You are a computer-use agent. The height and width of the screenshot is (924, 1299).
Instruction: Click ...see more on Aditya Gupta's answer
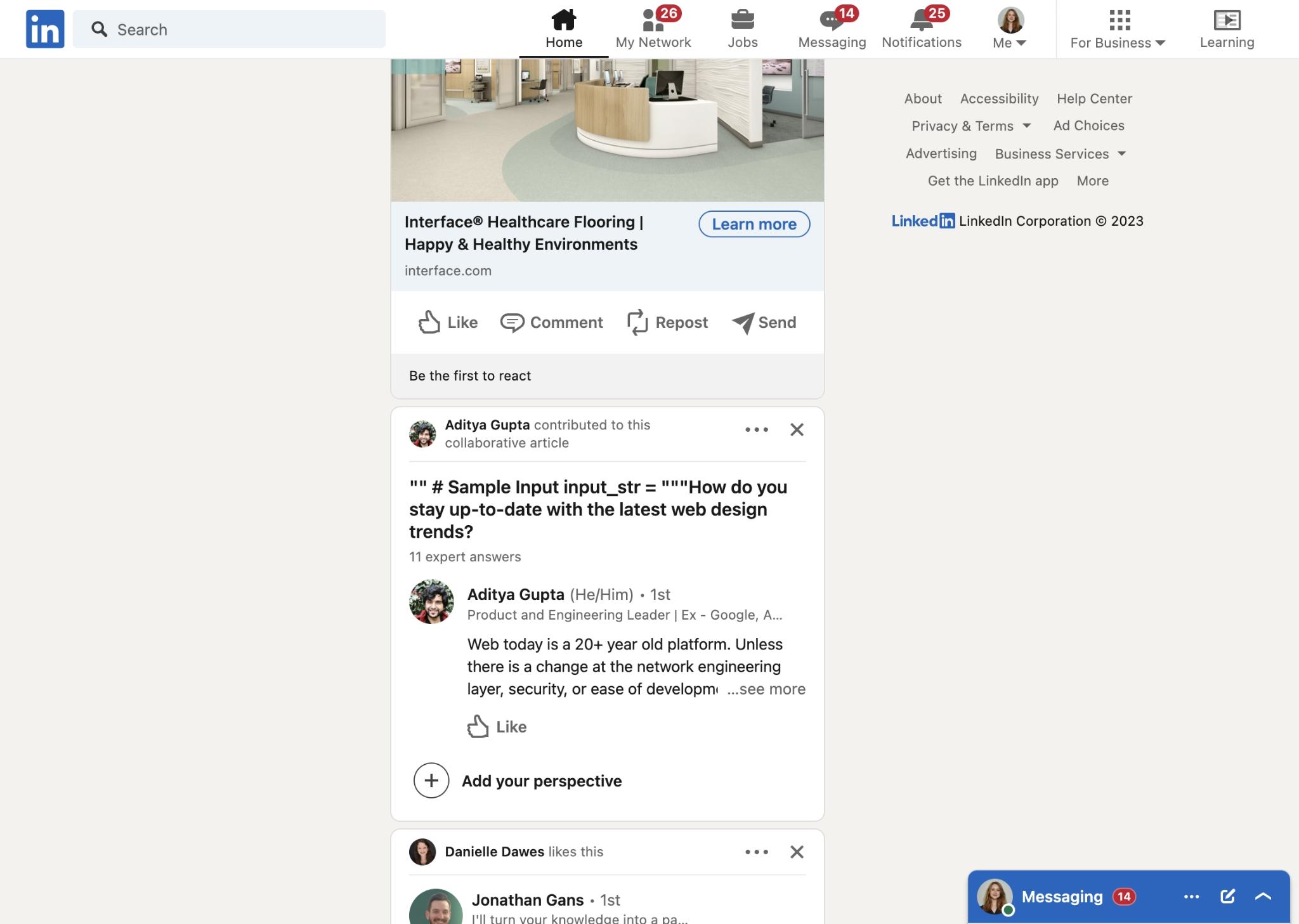(x=765, y=688)
